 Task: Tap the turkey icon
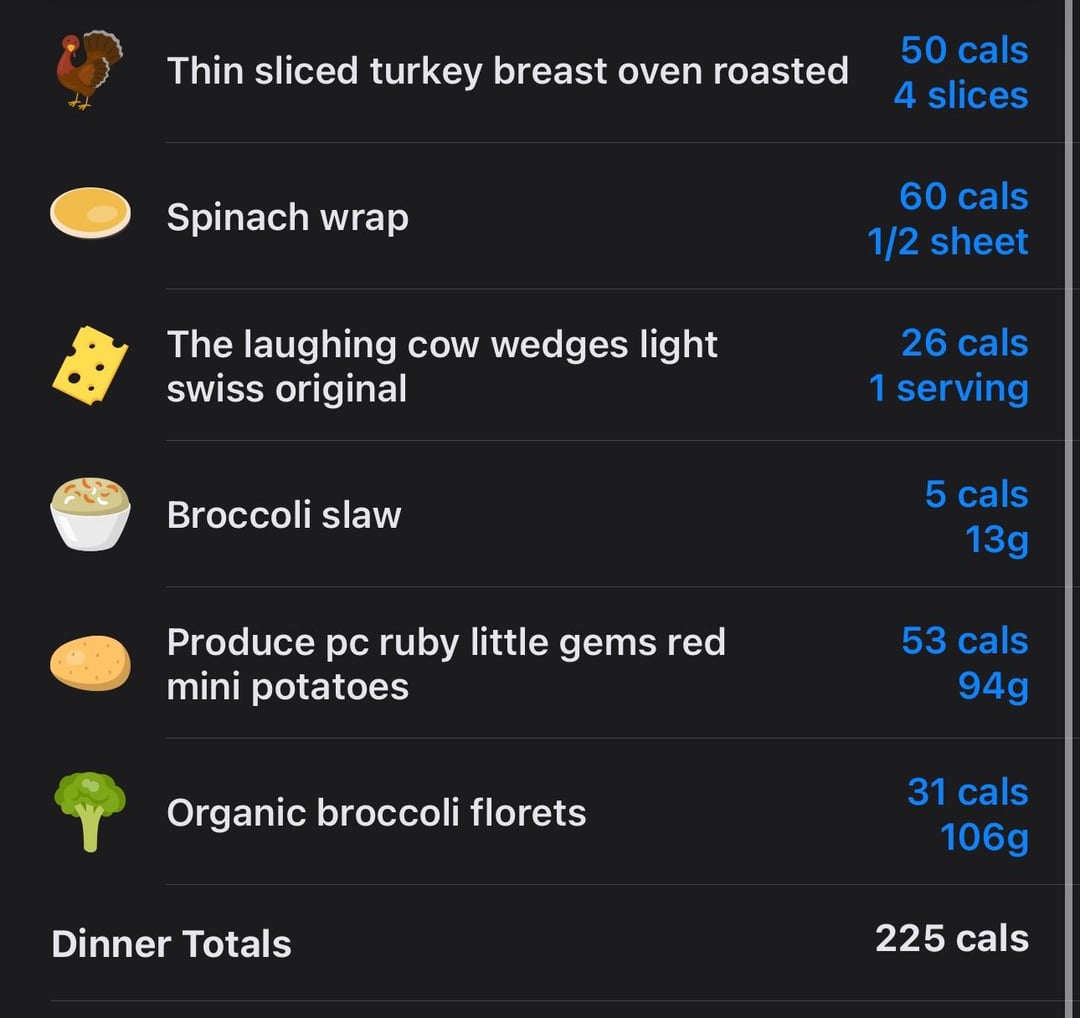pyautogui.click(x=90, y=70)
